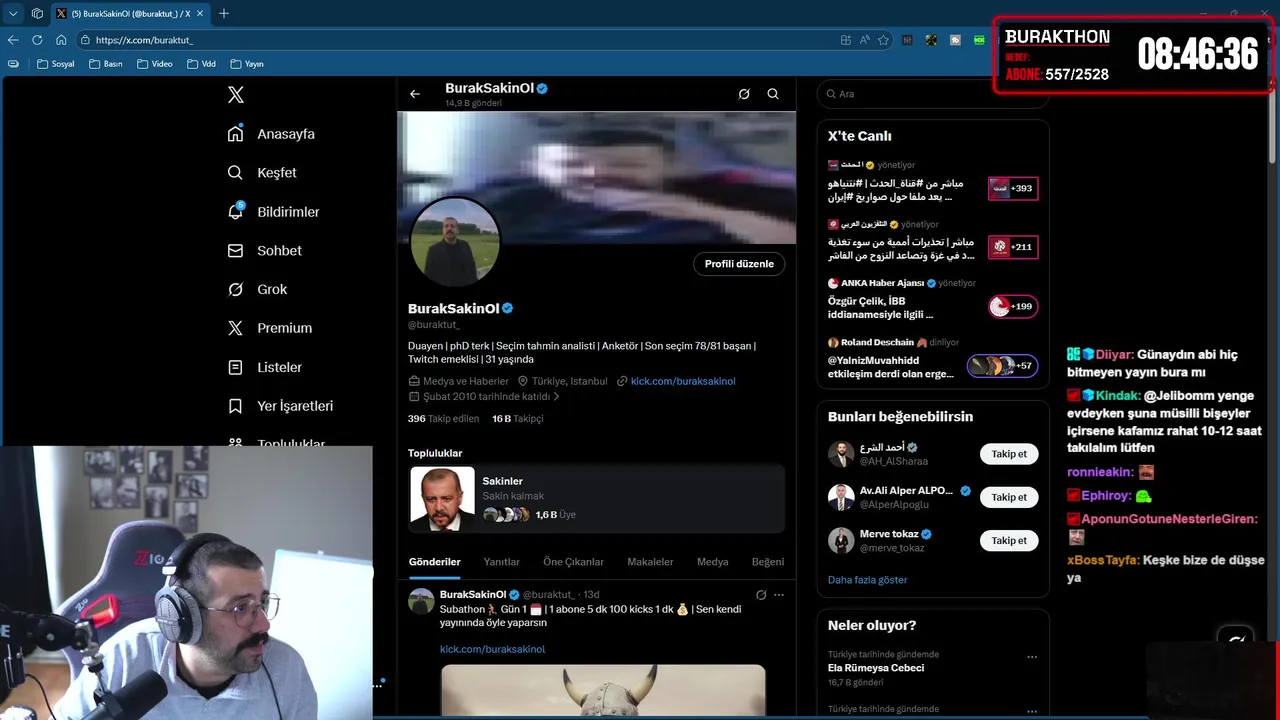Follow أحمد الشرع with Takip et

click(1009, 454)
